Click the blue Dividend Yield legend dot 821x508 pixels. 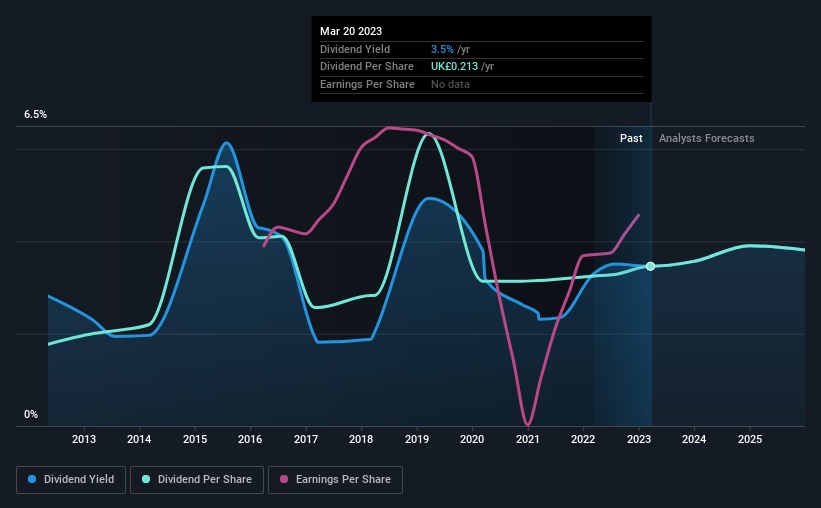(32, 479)
